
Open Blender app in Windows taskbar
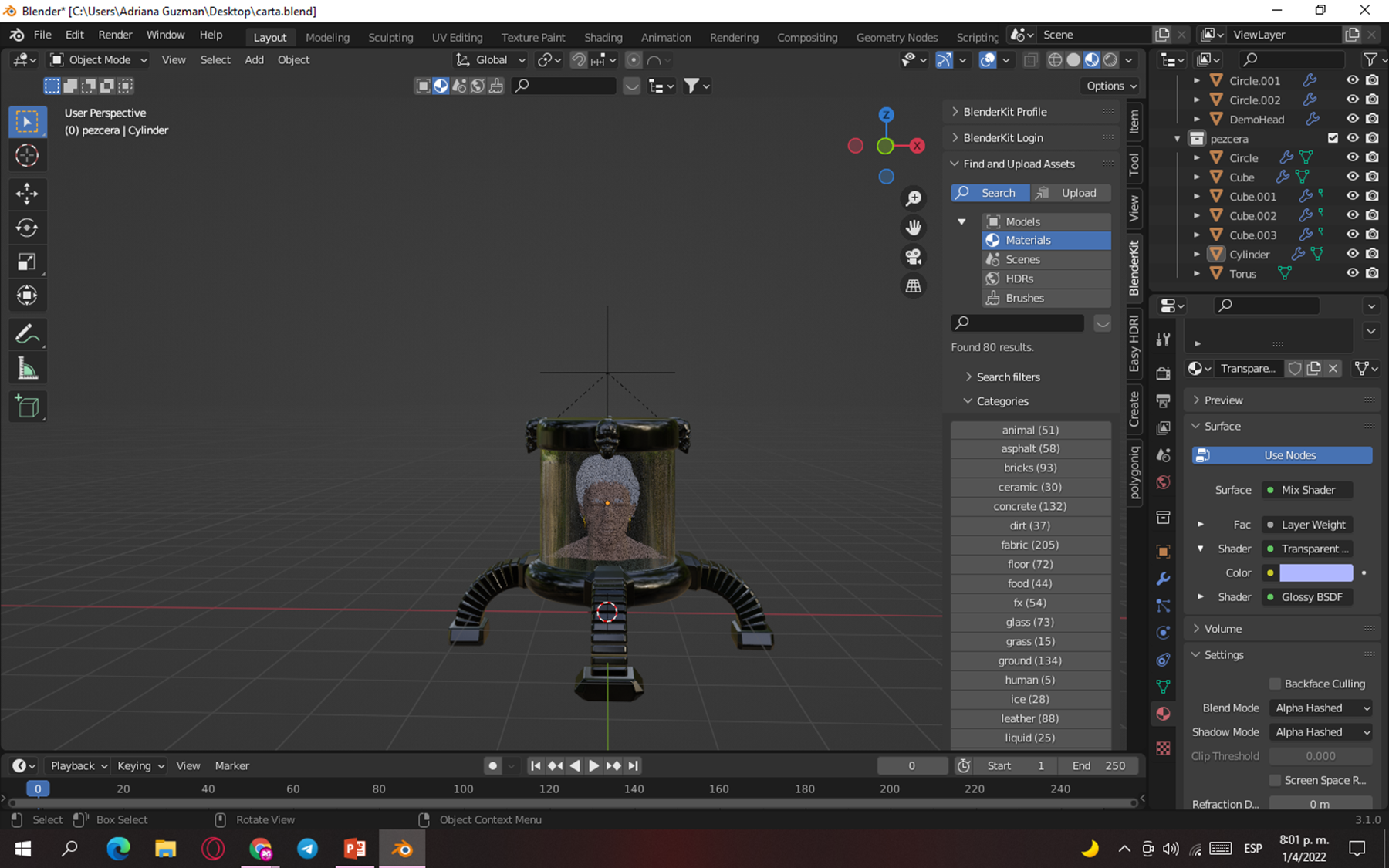402,849
